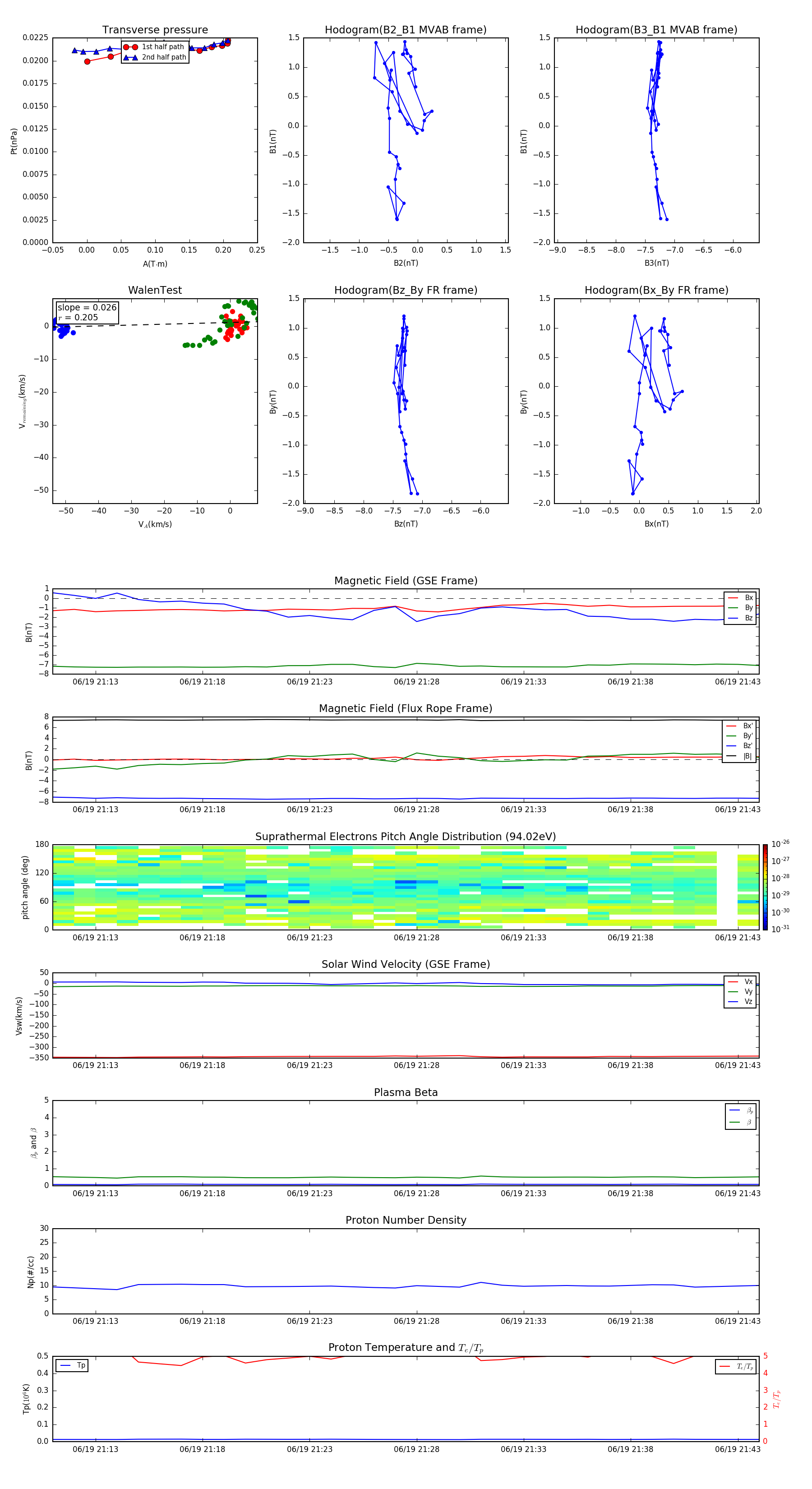
Task: Select the Vz legend entry in Solar Wind plot
Action: [740, 1002]
